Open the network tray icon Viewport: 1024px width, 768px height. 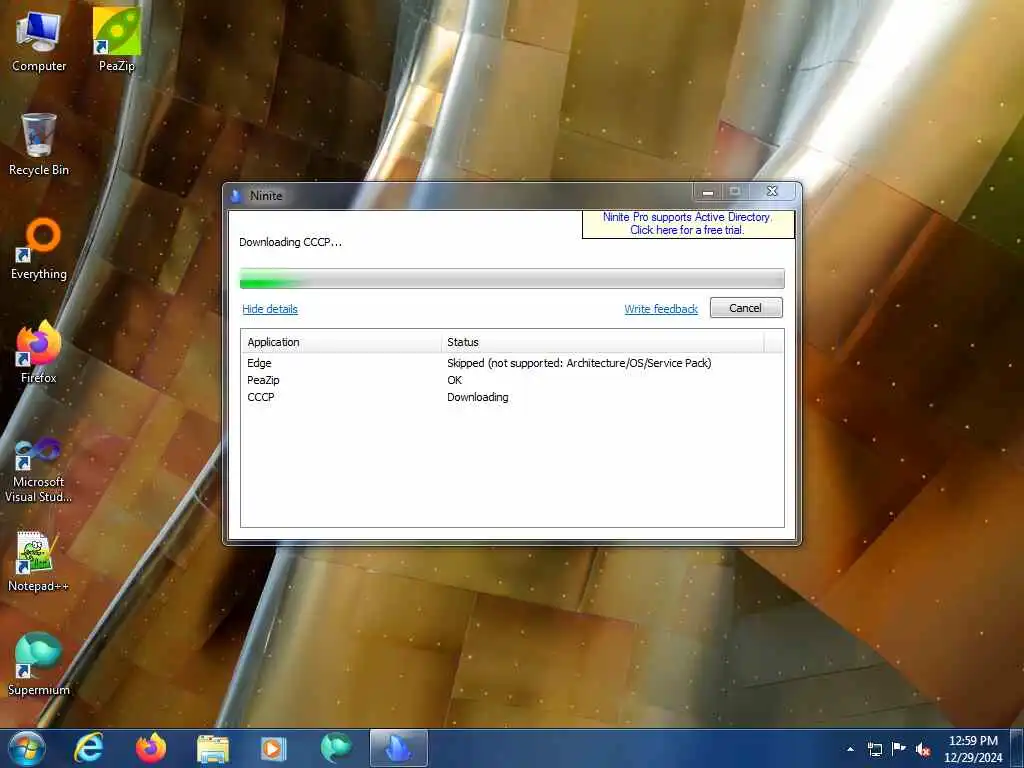(x=874, y=749)
